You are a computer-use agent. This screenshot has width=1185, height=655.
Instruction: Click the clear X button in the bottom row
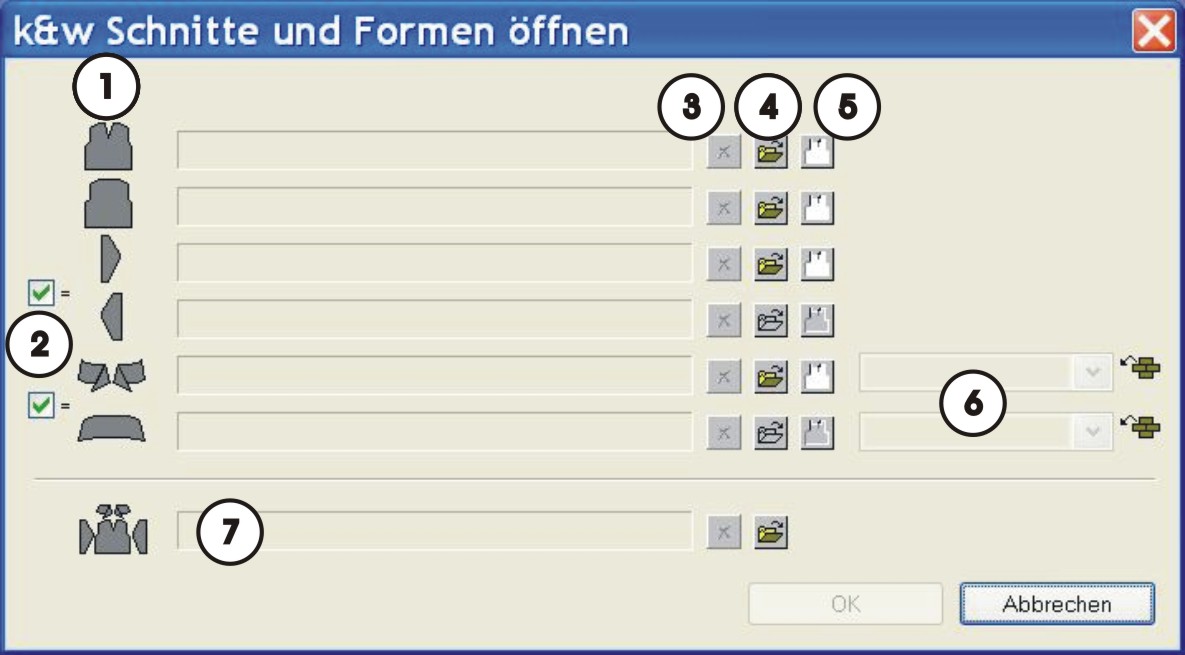click(723, 533)
